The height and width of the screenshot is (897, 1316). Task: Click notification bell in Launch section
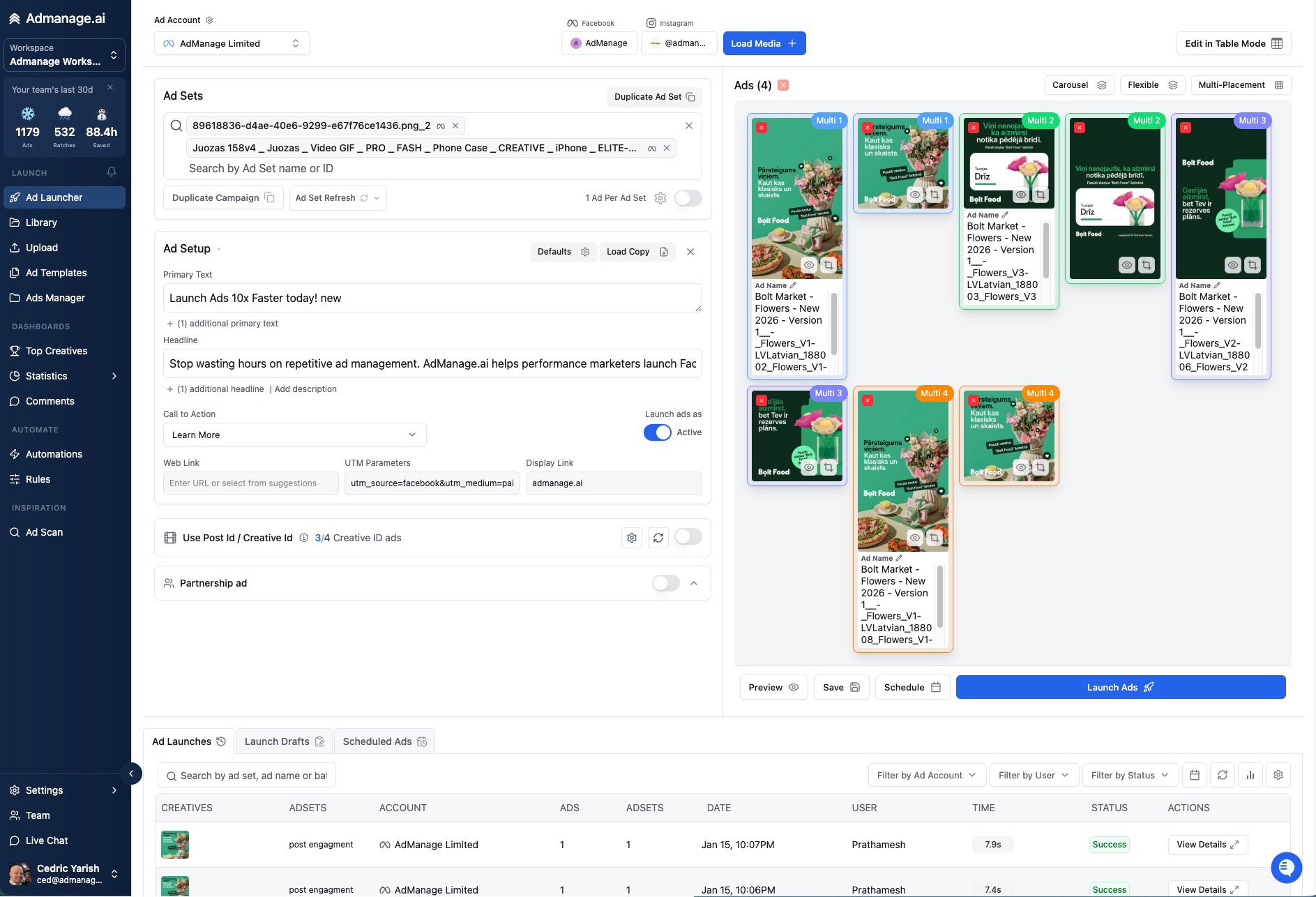pos(112,172)
